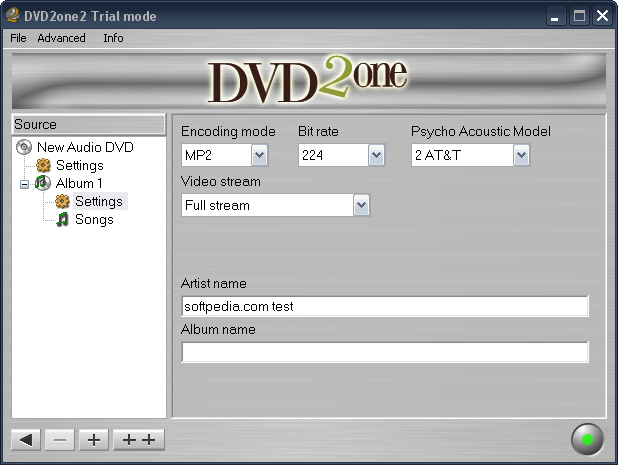Viewport: 618px width, 465px height.
Task: Maximize the DVD2one window
Action: [579, 16]
